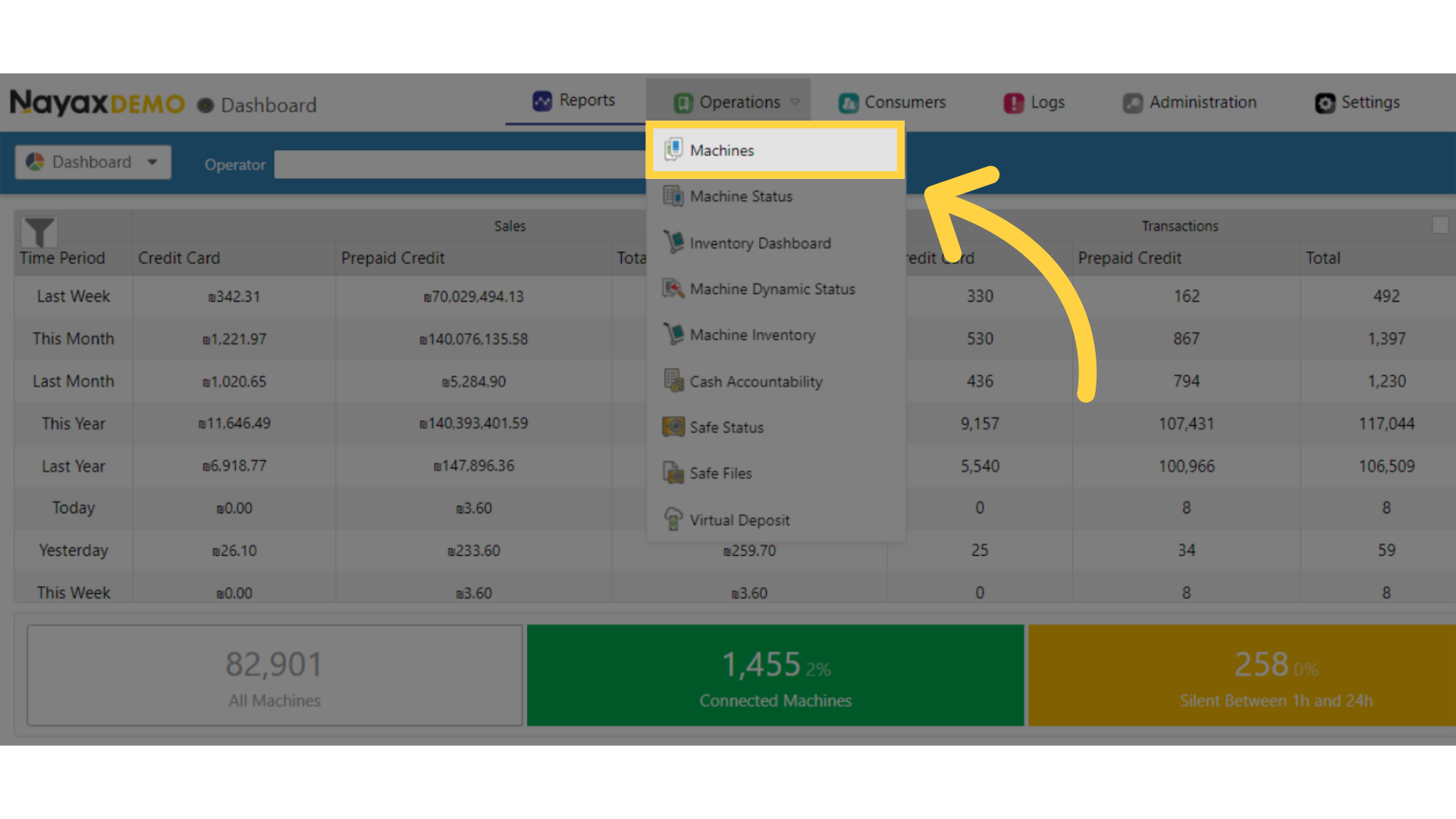Viewport: 1456px width, 819px height.
Task: Select the Today row label
Action: (74, 508)
